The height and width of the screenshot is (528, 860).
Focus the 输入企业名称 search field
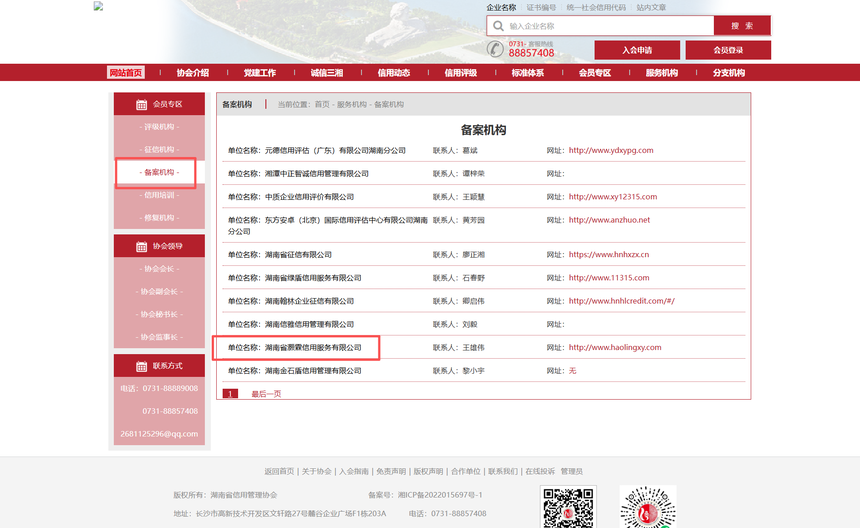608,26
